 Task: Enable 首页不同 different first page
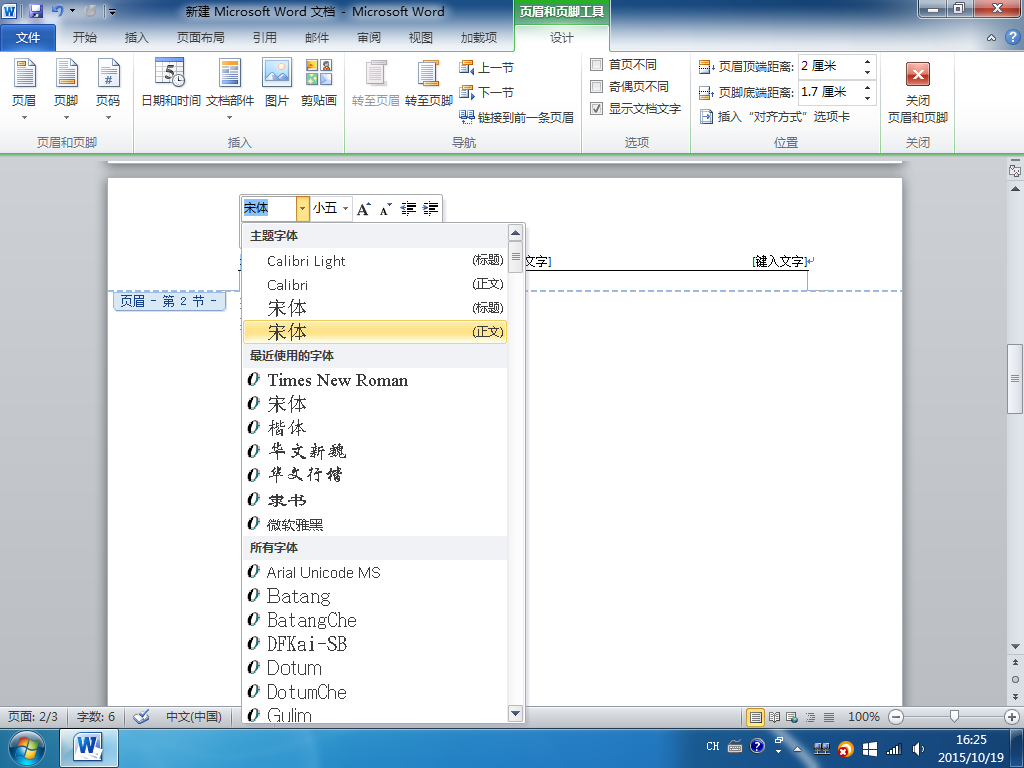click(624, 65)
